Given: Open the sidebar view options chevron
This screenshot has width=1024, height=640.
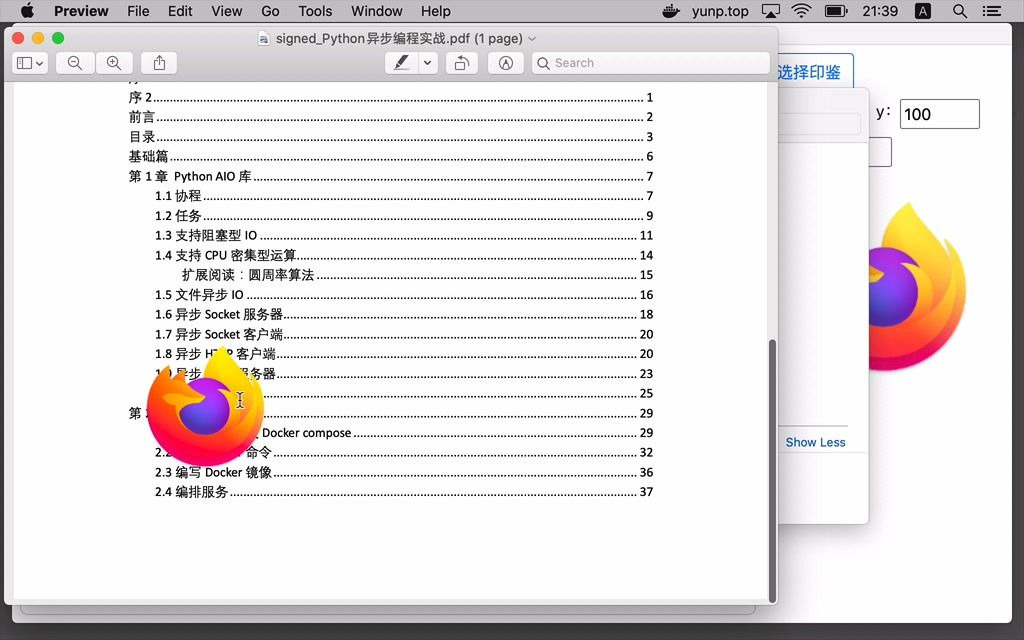Looking at the screenshot, I should tap(41, 63).
